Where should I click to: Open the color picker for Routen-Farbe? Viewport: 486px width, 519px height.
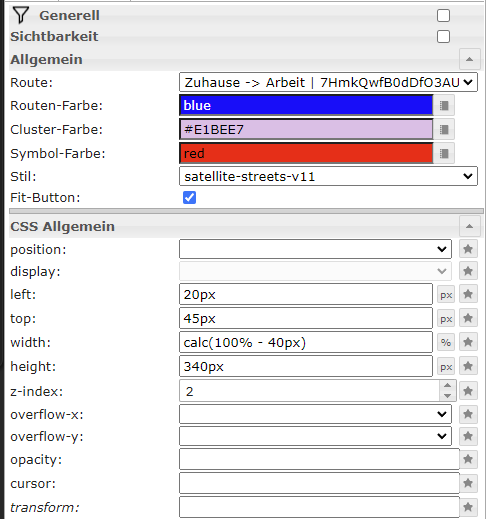coord(444,106)
